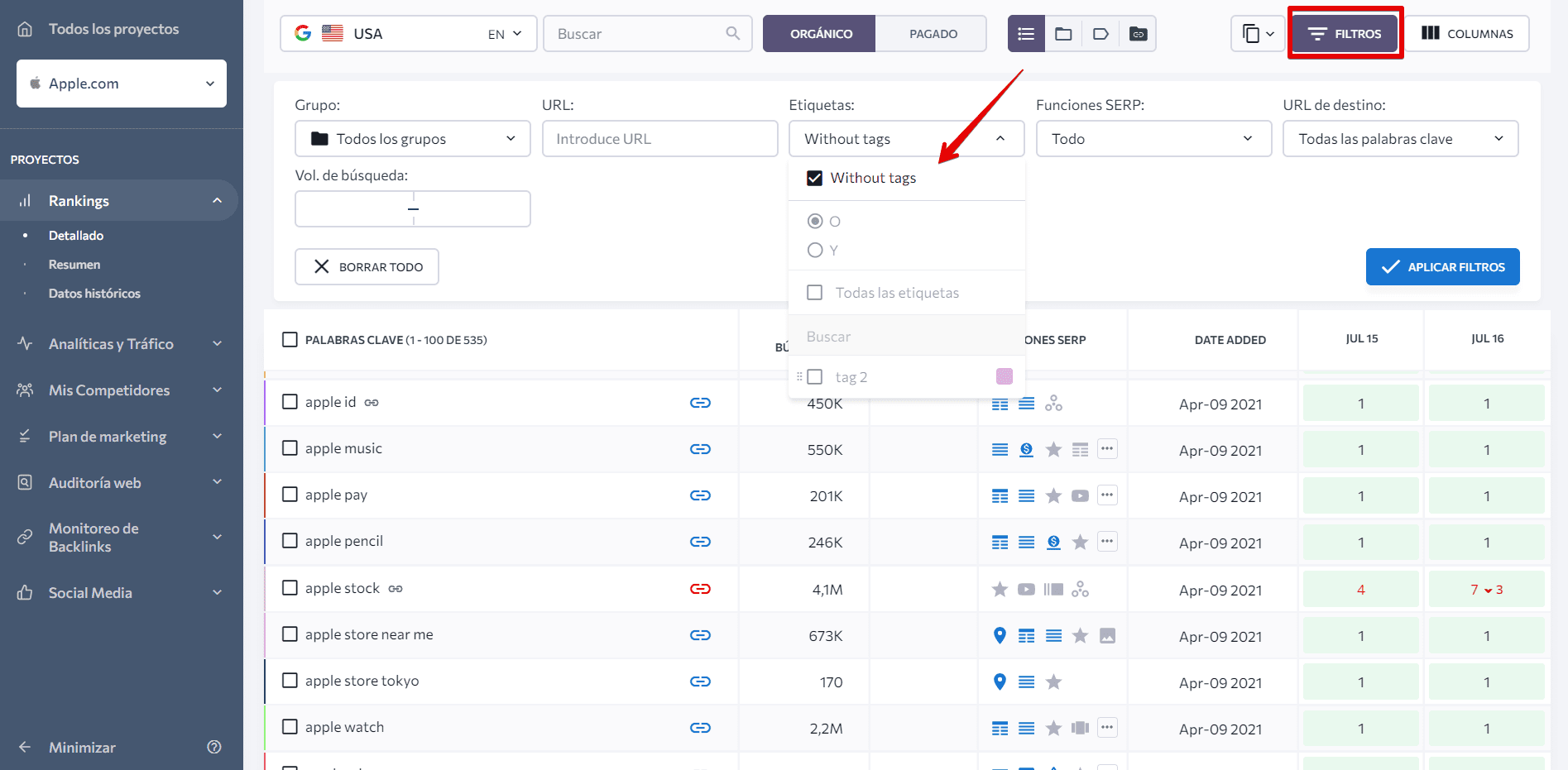Click APLICAR FILTROS button
The image size is (1568, 770).
tap(1442, 267)
